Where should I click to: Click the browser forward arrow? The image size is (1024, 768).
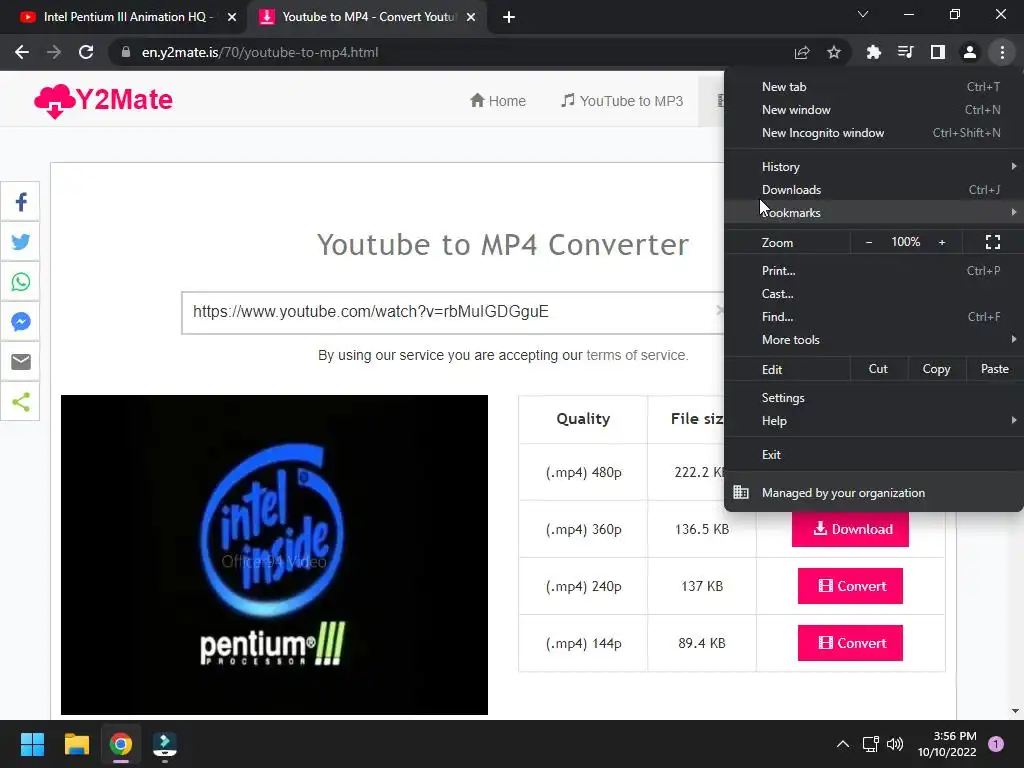point(54,52)
